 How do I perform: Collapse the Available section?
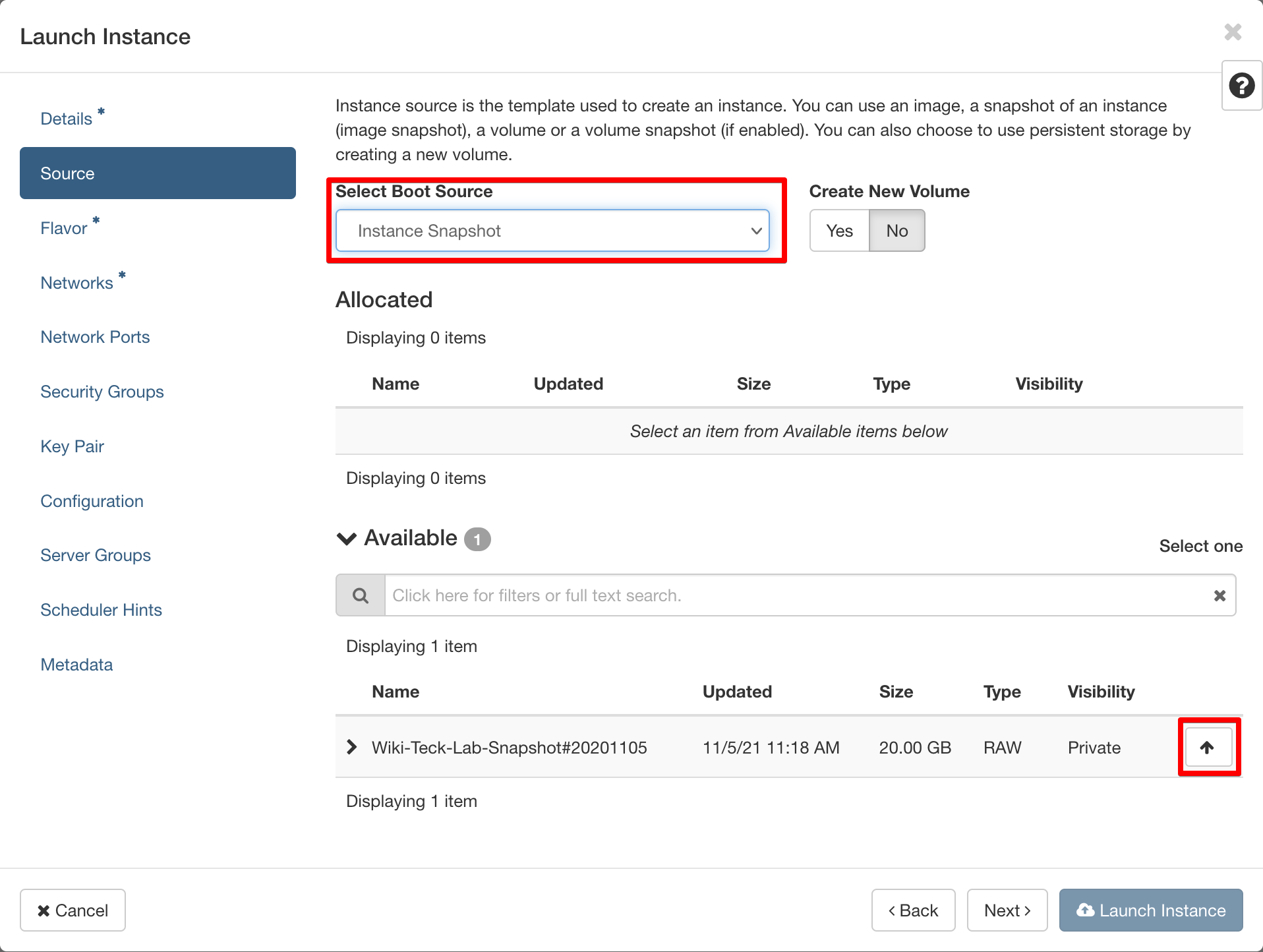[347, 539]
